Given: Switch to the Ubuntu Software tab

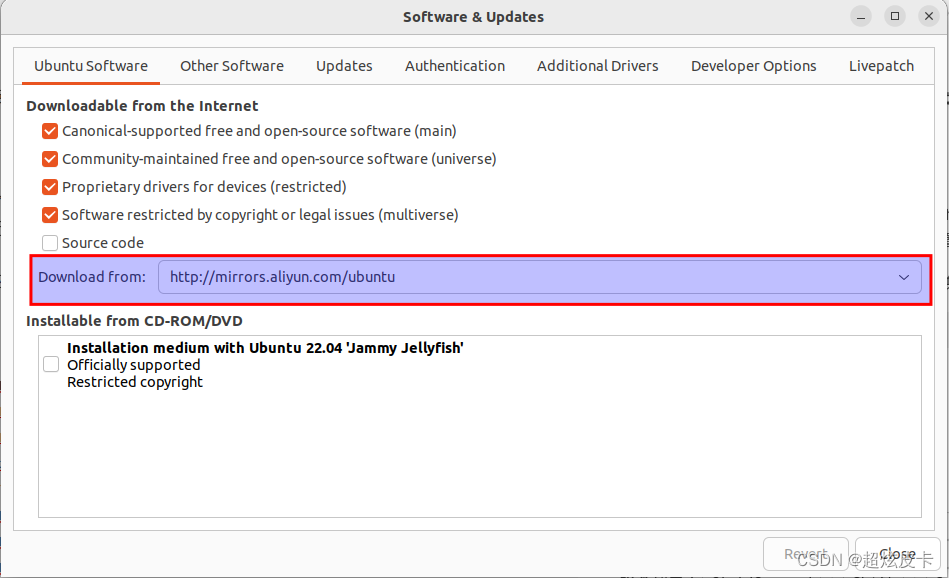Looking at the screenshot, I should (91, 66).
